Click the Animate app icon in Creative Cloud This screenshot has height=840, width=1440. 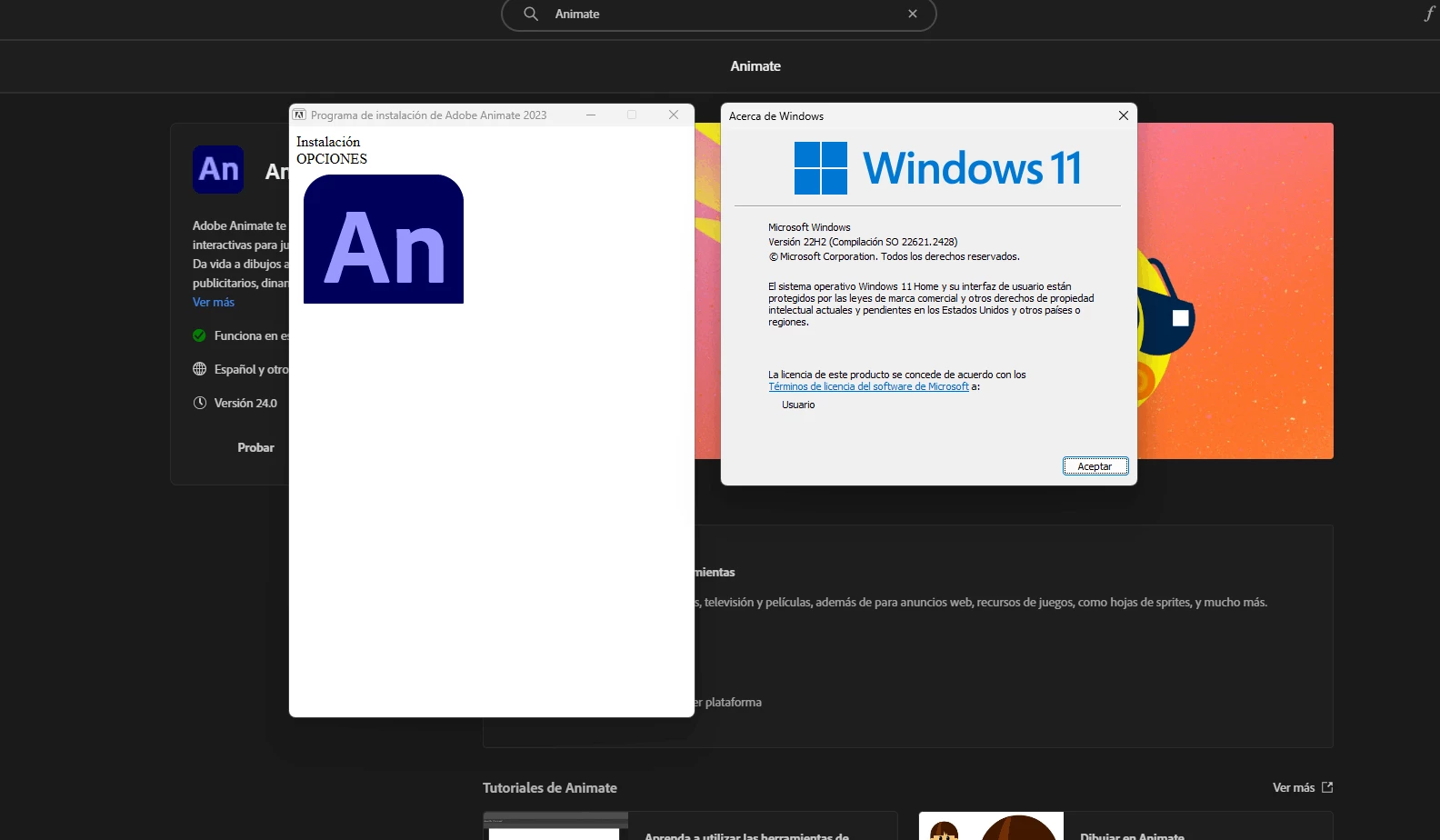[x=218, y=169]
